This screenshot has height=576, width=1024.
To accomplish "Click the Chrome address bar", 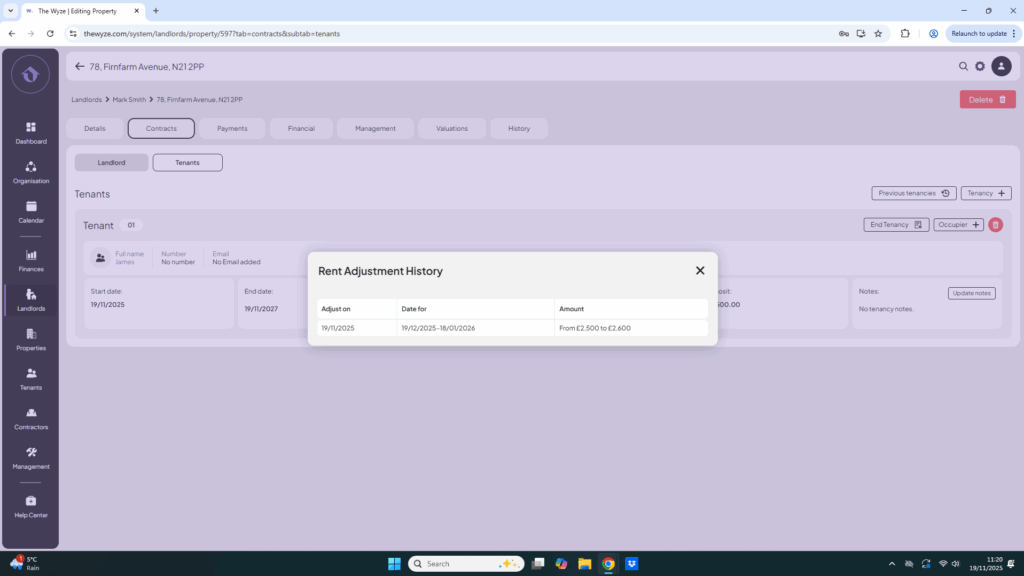I will 450,33.
